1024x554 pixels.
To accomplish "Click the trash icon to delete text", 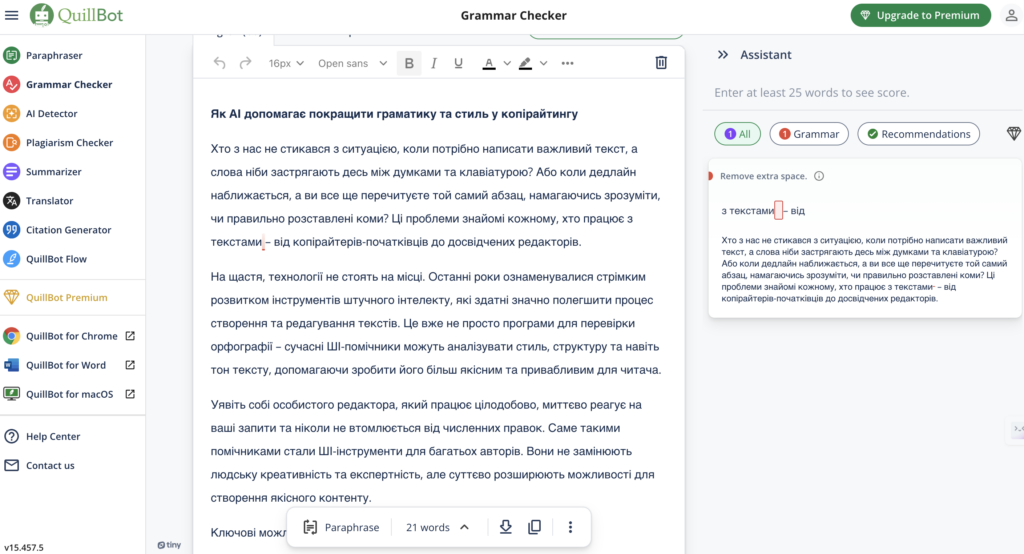I will [661, 63].
